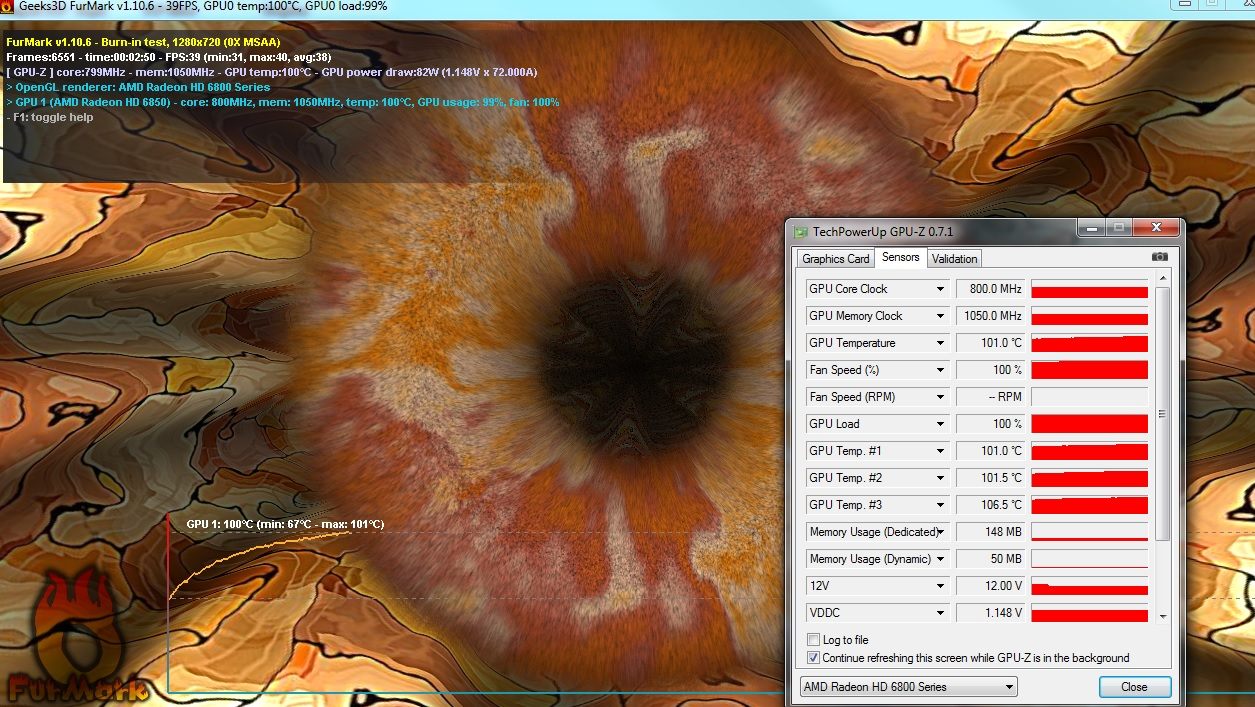Viewport: 1255px width, 707px height.
Task: Click the sensor list scrollbar thumb
Action: click(1162, 414)
